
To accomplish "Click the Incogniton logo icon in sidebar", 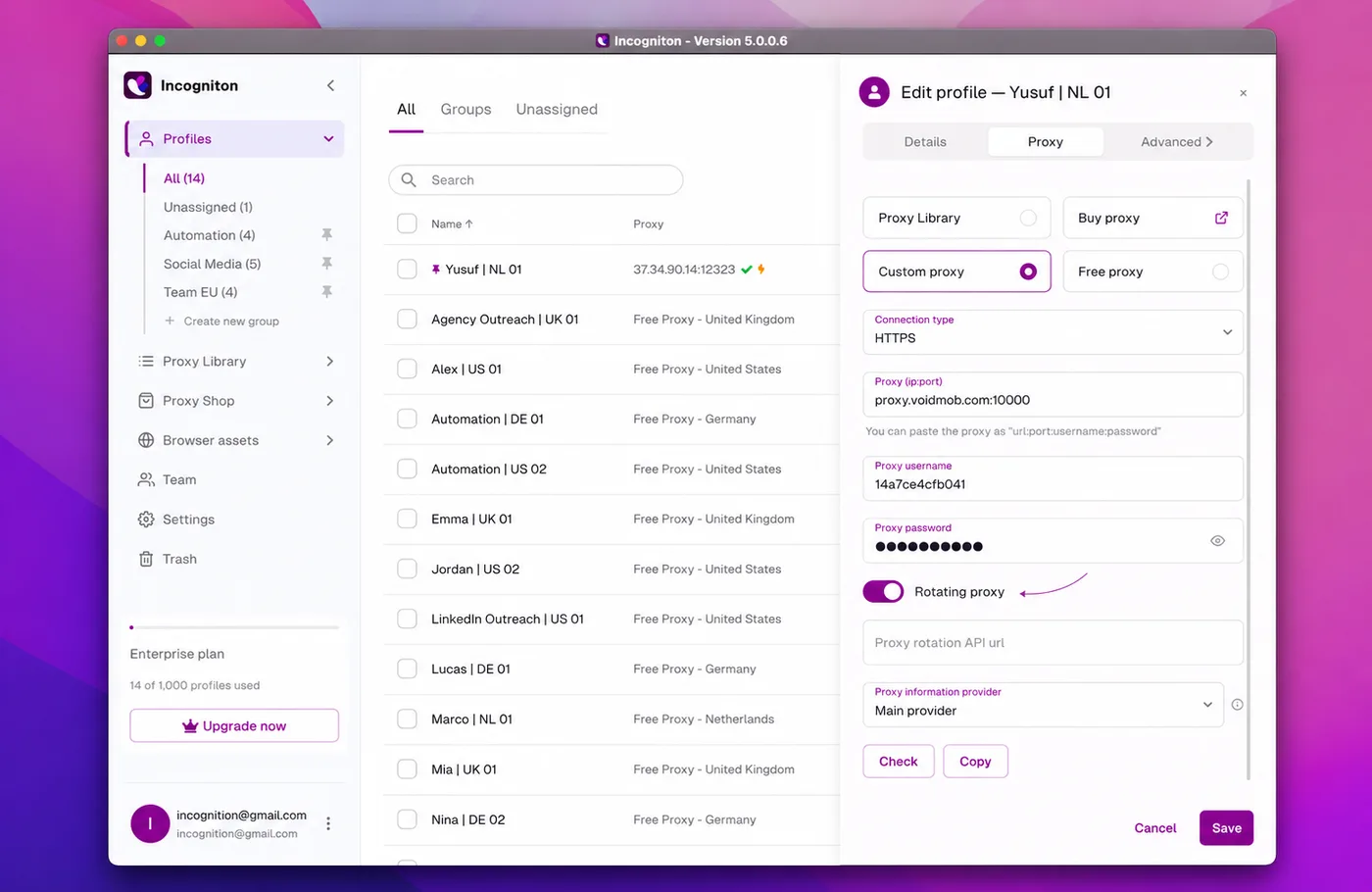I will (x=137, y=85).
